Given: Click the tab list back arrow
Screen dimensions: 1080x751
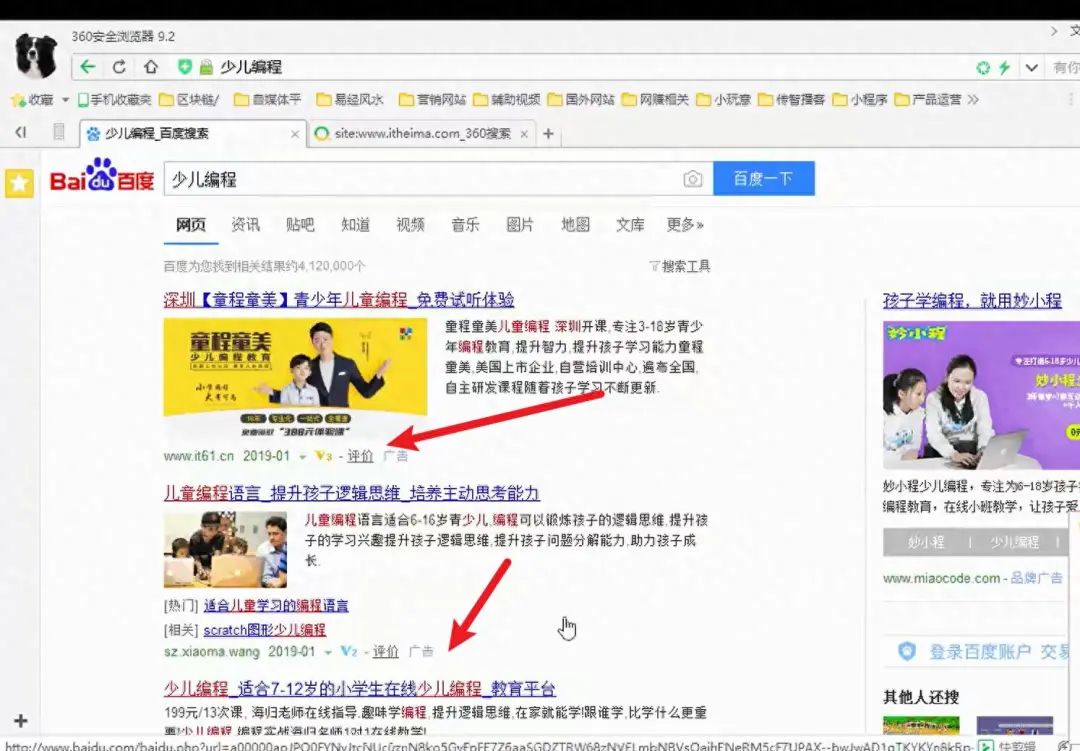Looking at the screenshot, I should (x=21, y=132).
